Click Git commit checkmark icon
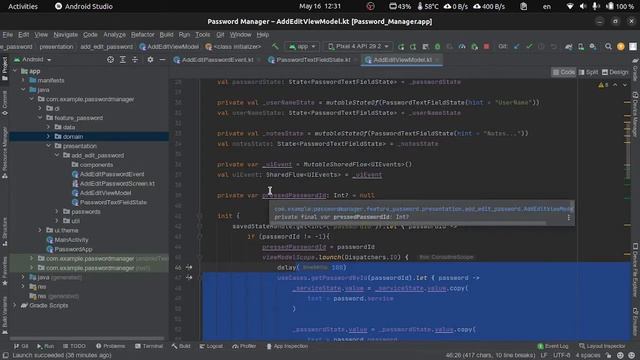Viewport: 640px width, 360px height. (x=529, y=47)
